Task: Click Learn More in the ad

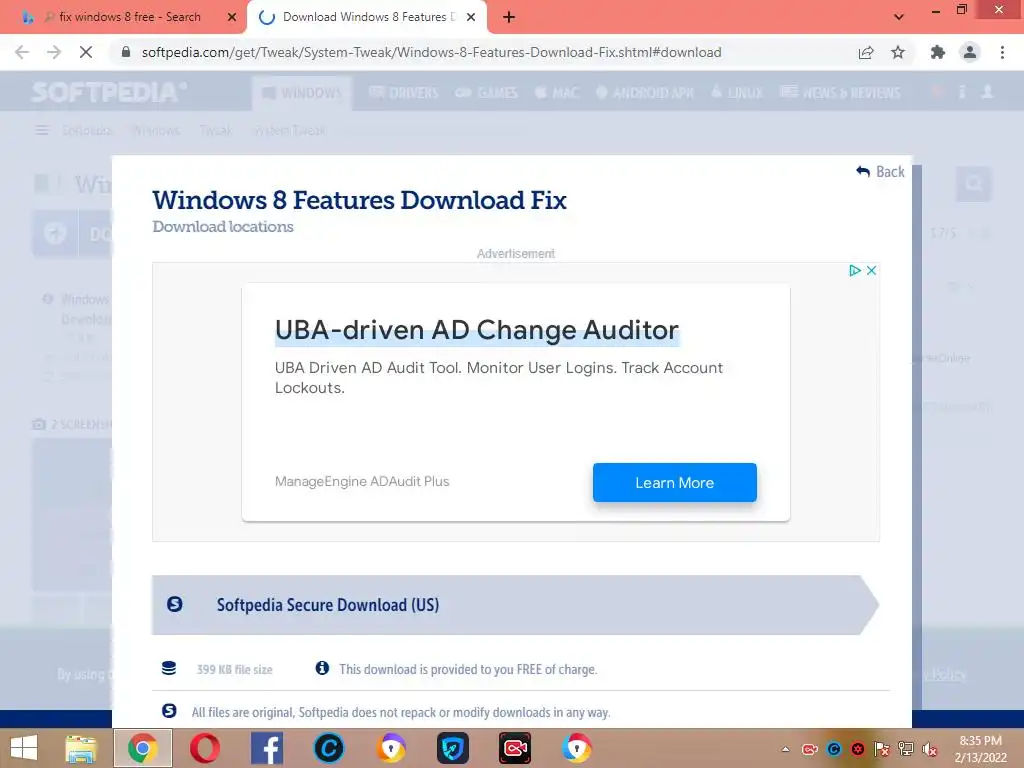Action: pyautogui.click(x=675, y=483)
